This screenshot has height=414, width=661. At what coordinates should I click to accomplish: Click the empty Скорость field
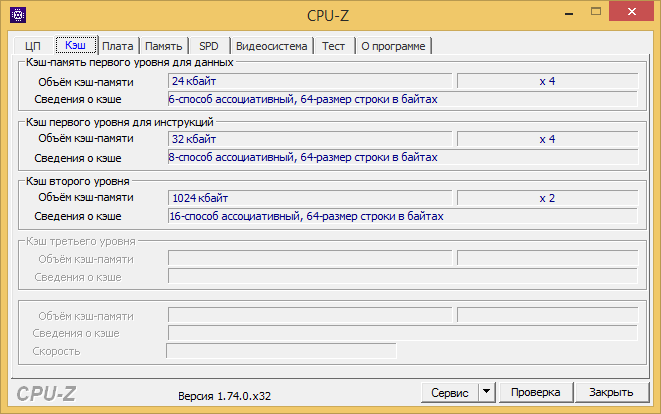(281, 351)
